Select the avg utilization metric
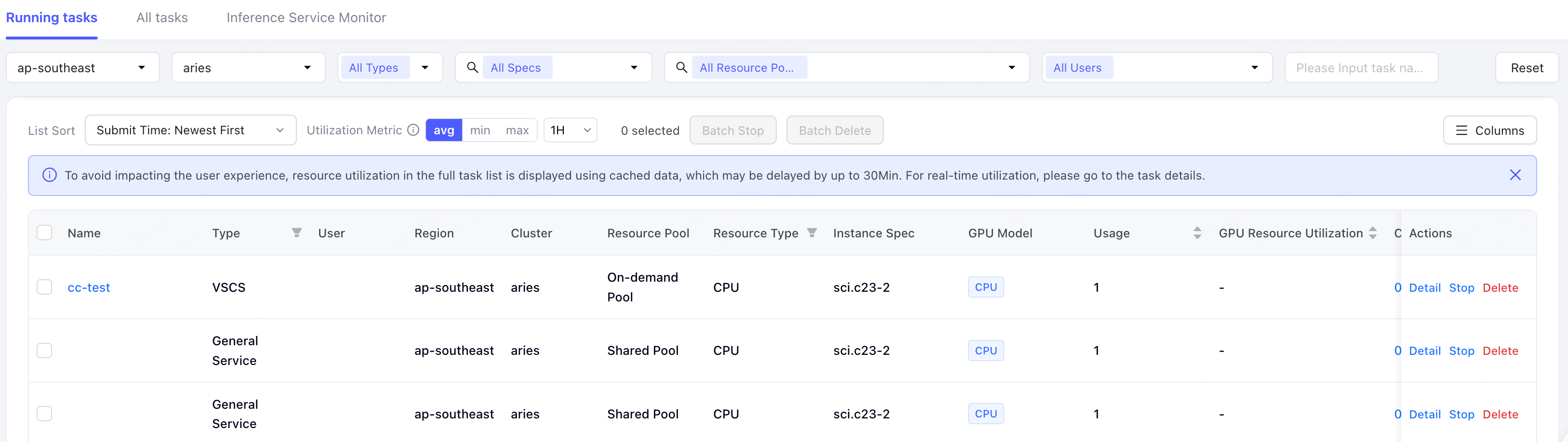Screen dimensions: 1568x442 pos(444,130)
